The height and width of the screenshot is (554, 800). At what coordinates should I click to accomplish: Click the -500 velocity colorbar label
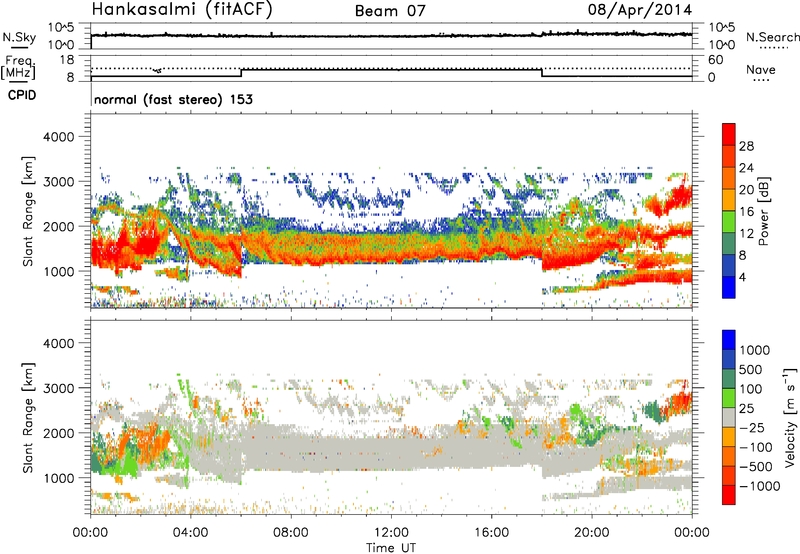coord(755,467)
